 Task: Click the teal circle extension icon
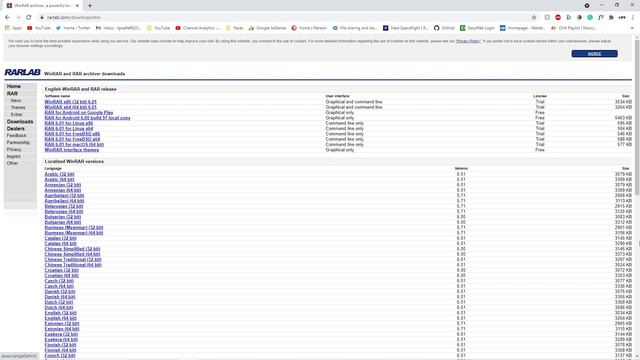[590, 18]
